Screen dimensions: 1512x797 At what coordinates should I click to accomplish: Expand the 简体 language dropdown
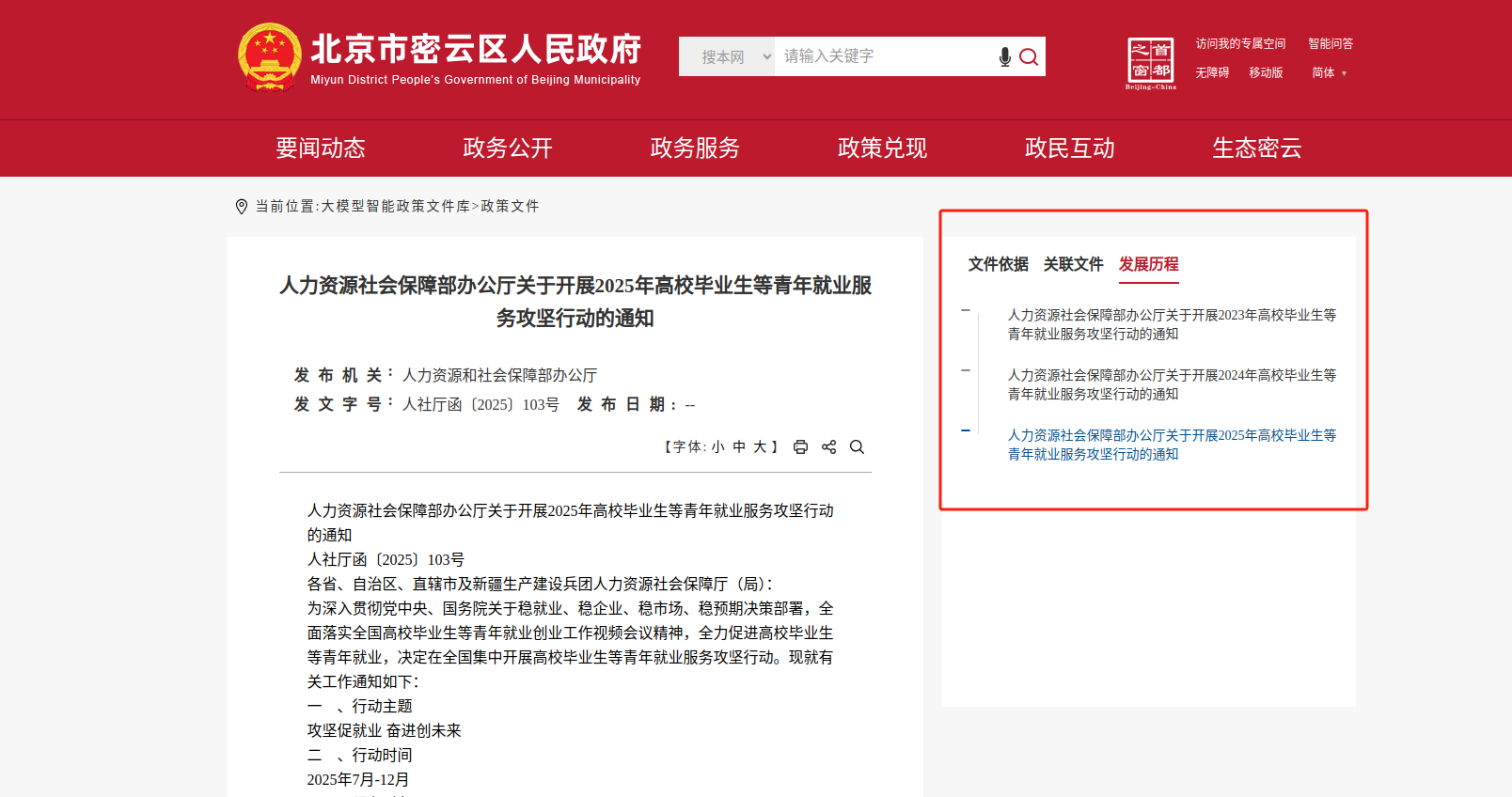1329,73
